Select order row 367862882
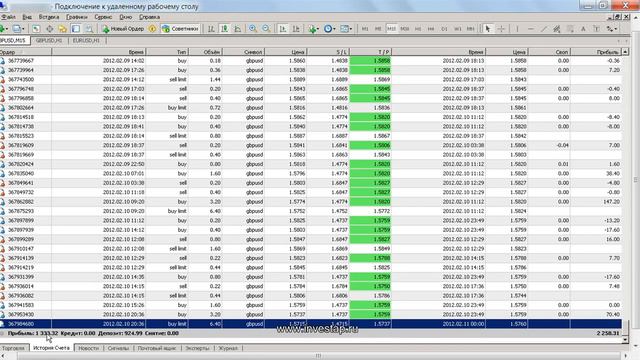The height and width of the screenshot is (360, 640). (311, 202)
